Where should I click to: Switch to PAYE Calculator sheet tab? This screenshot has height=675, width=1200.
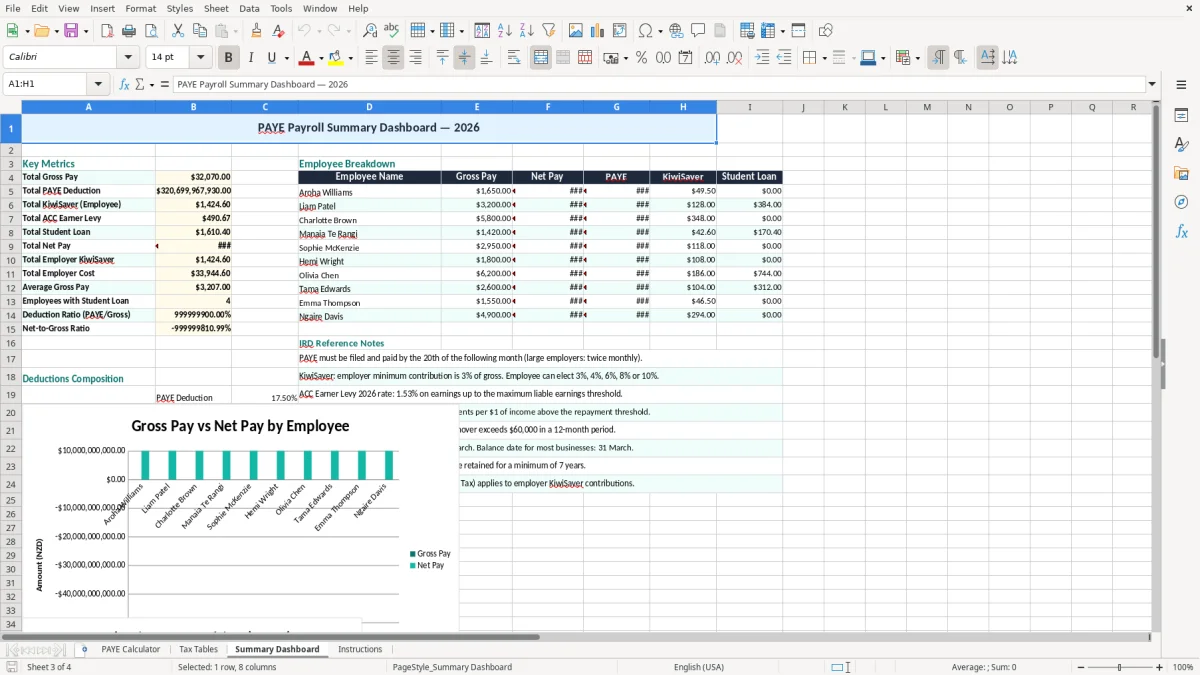(x=130, y=649)
